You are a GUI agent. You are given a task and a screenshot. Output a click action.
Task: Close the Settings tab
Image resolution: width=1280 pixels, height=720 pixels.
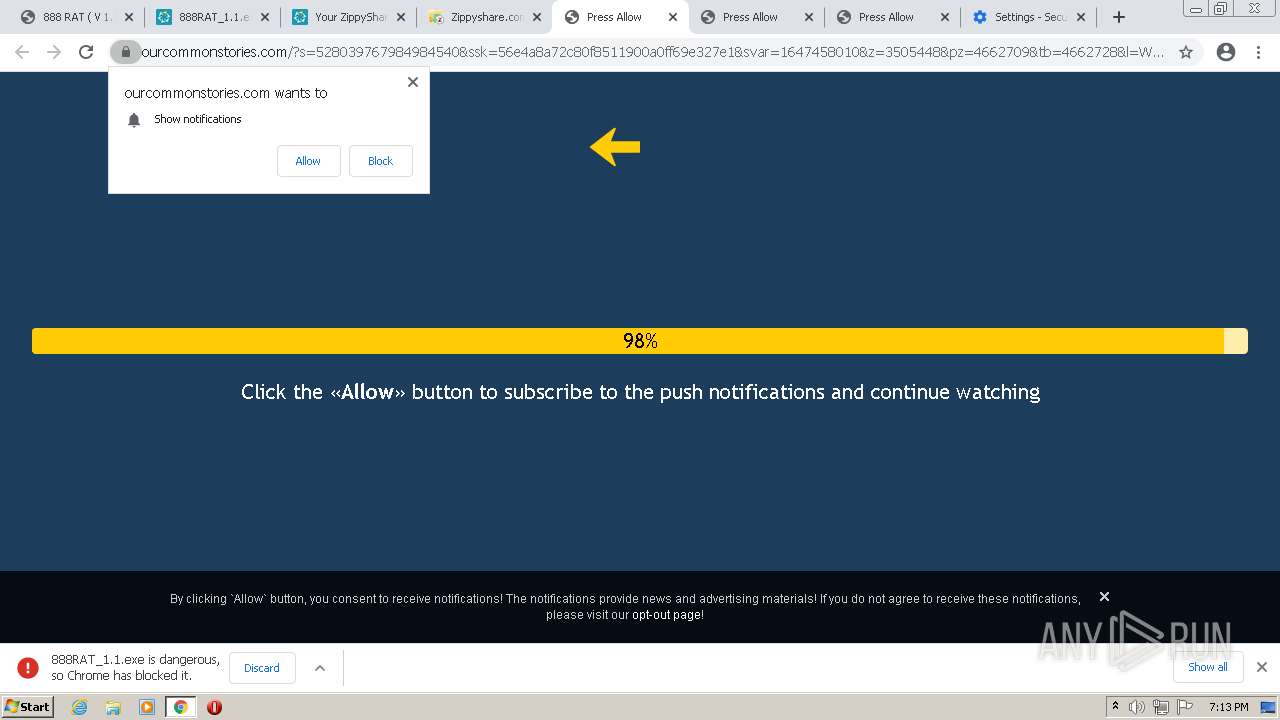pyautogui.click(x=1081, y=17)
